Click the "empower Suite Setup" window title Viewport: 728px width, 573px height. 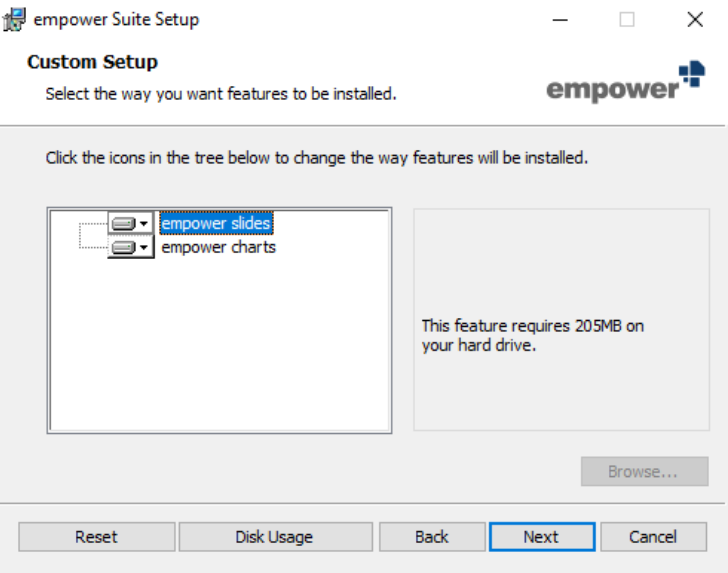tap(116, 20)
